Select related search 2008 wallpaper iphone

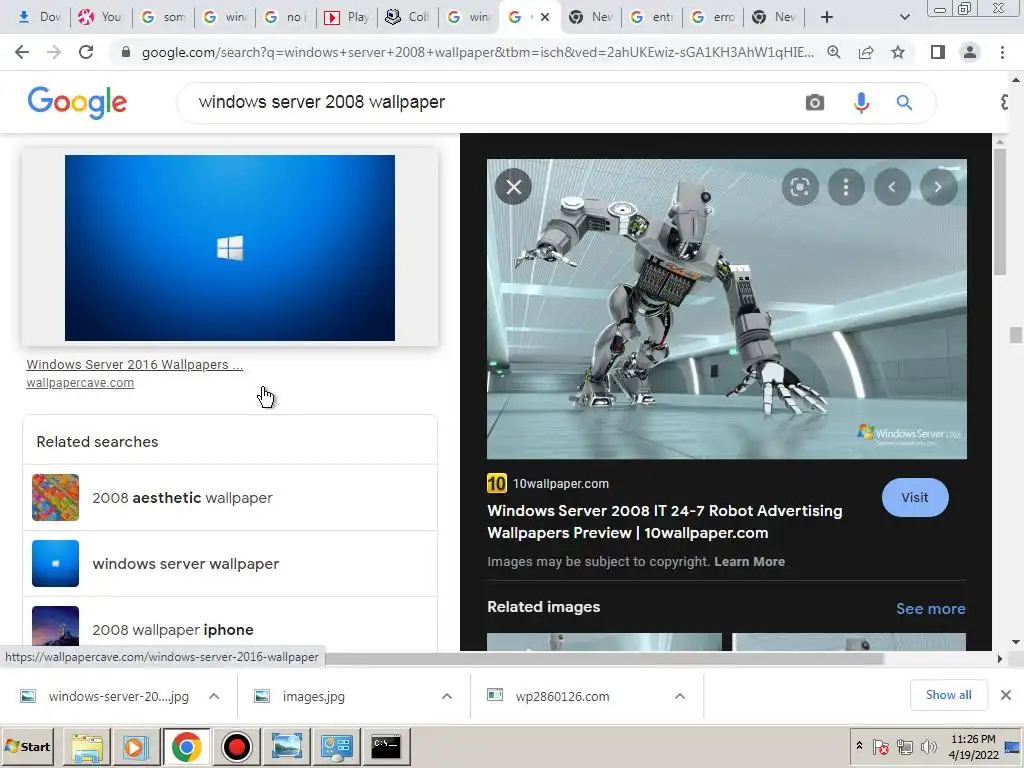pos(230,625)
